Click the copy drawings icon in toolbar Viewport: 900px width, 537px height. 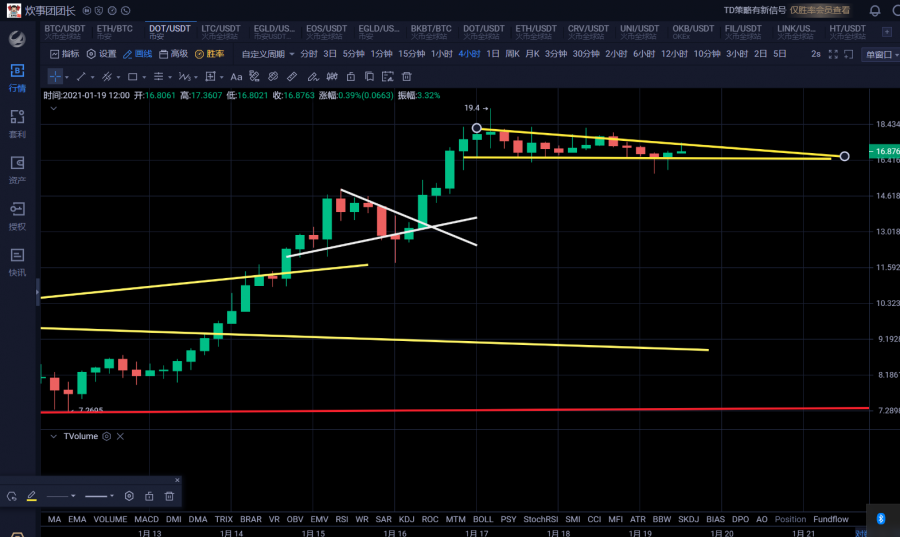(x=369, y=76)
